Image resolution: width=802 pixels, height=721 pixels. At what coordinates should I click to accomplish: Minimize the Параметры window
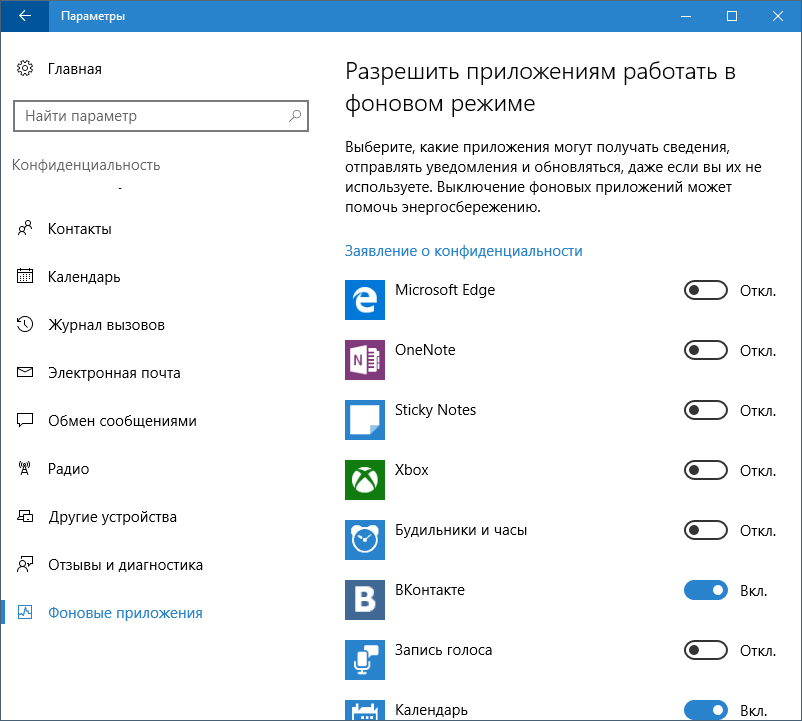coord(686,16)
